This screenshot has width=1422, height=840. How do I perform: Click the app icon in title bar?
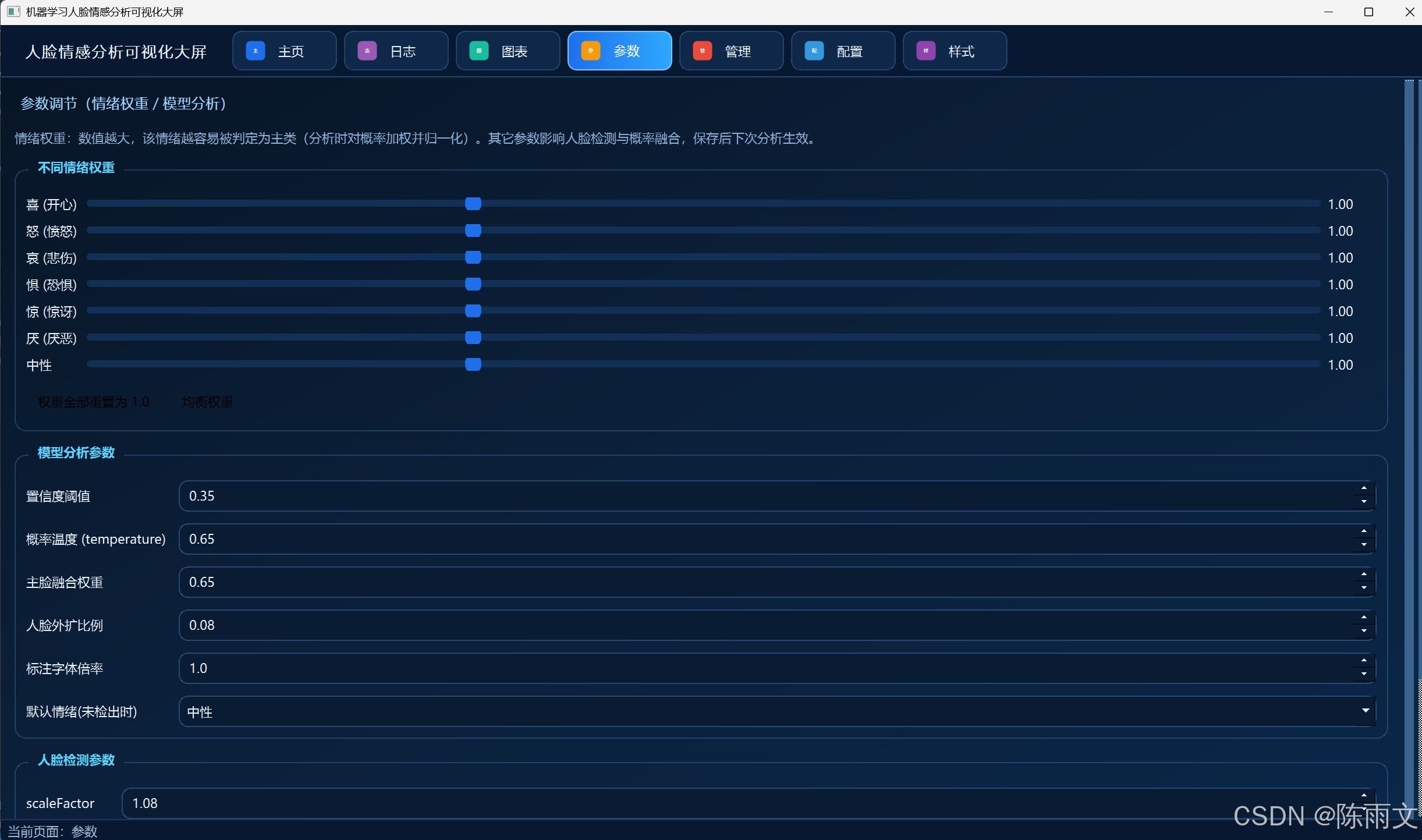[13, 12]
